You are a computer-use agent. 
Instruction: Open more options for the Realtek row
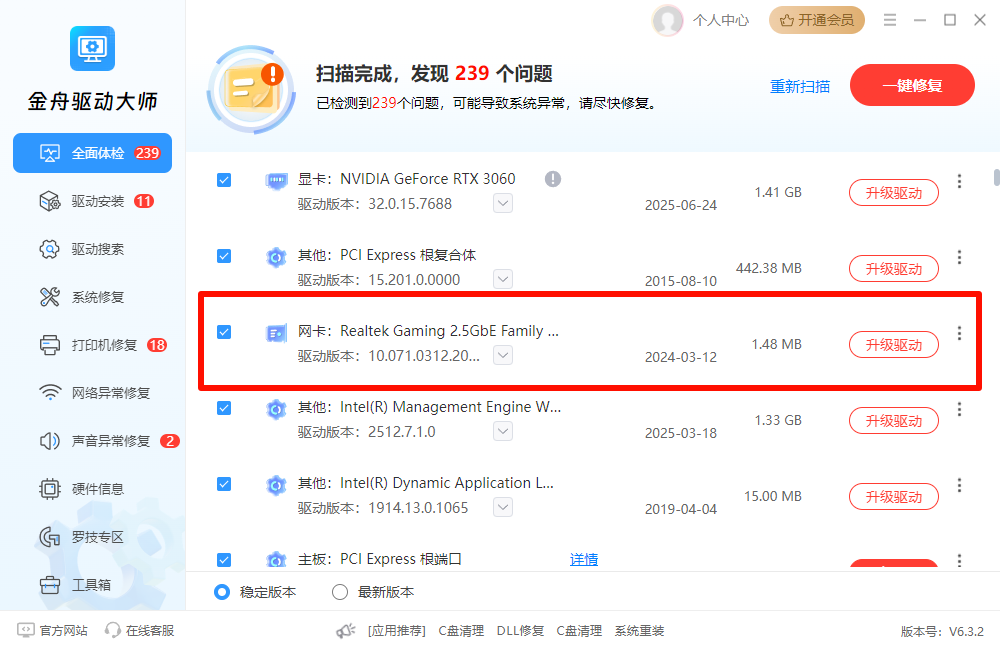pos(959,333)
